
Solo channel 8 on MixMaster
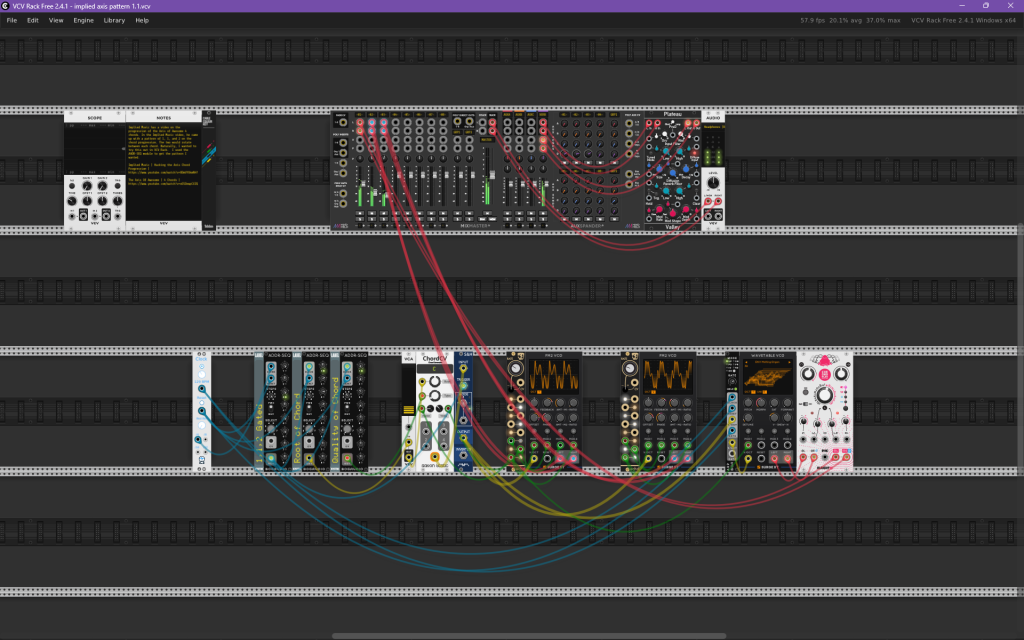tap(443, 219)
